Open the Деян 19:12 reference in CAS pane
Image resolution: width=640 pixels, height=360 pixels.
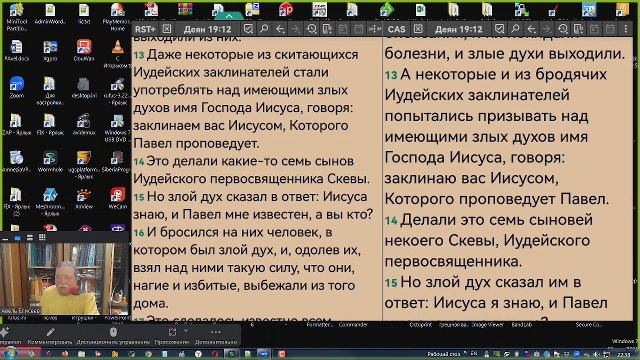coord(458,29)
